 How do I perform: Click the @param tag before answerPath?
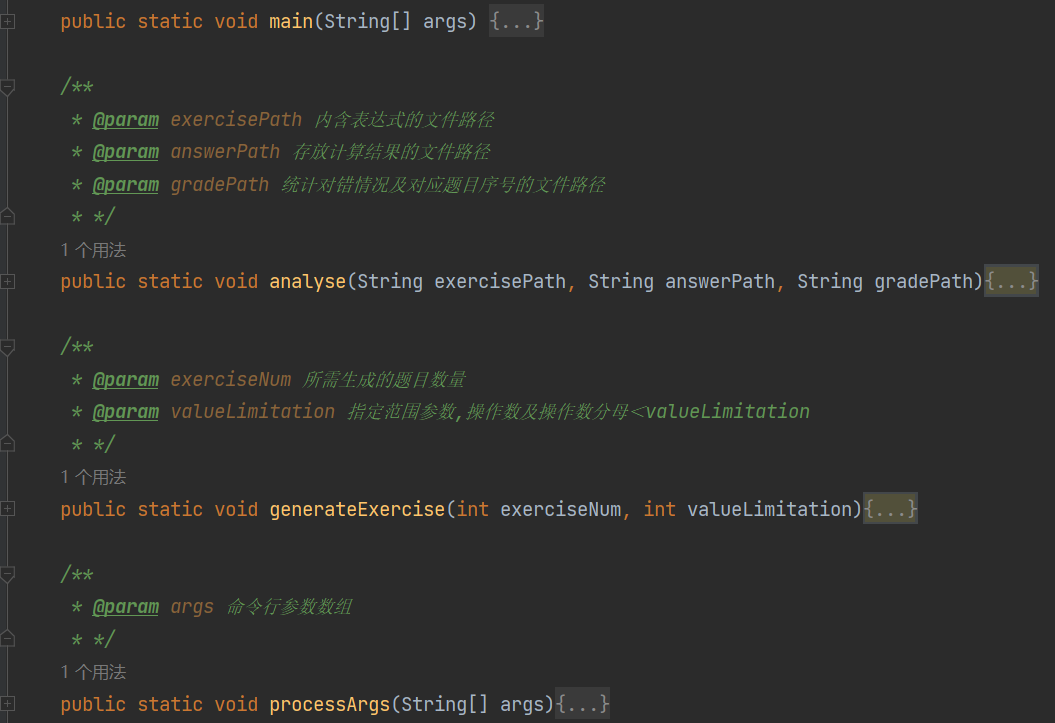coord(125,152)
